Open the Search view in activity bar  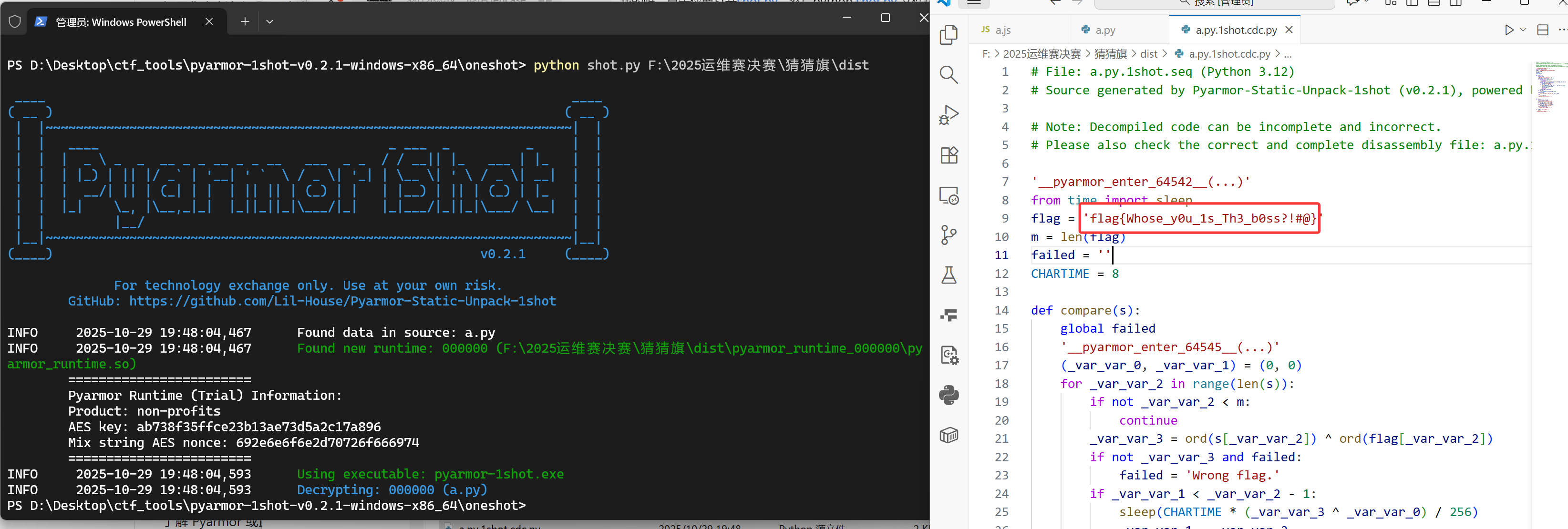(x=949, y=75)
